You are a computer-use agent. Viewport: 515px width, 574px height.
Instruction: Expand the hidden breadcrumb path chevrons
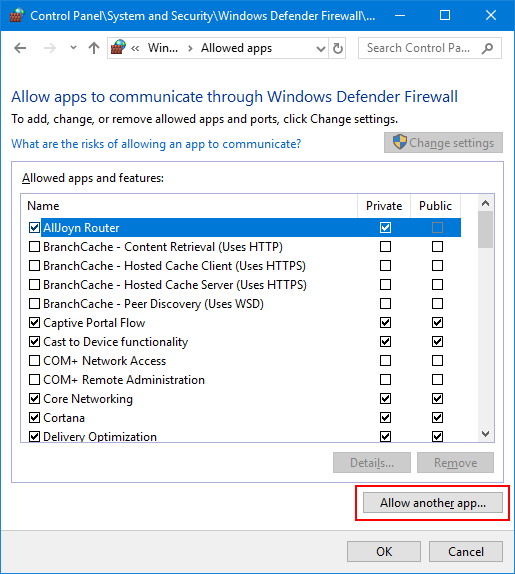tap(135, 48)
